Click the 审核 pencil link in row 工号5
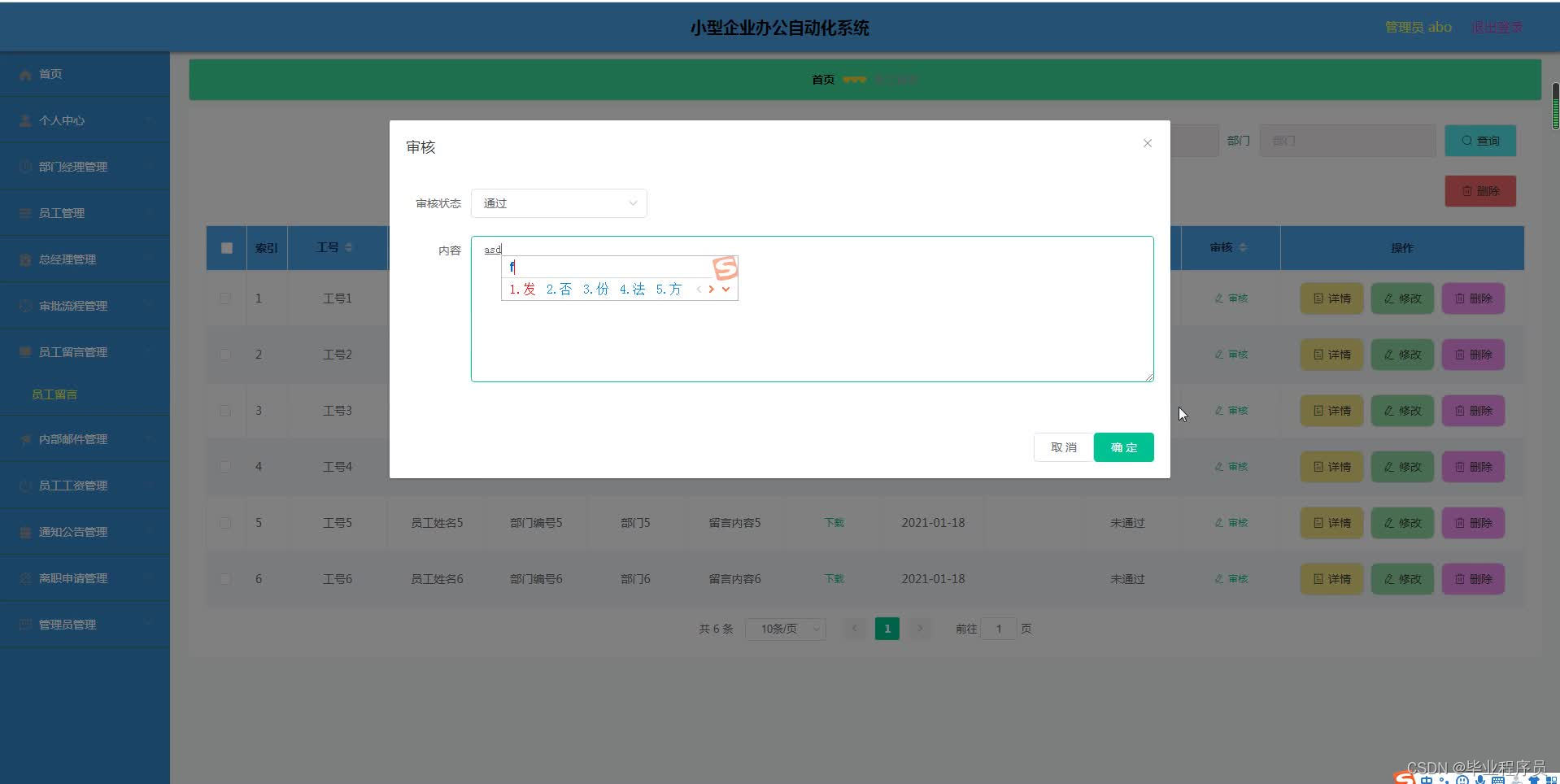Screen dimensions: 1560x784 tap(1231, 523)
